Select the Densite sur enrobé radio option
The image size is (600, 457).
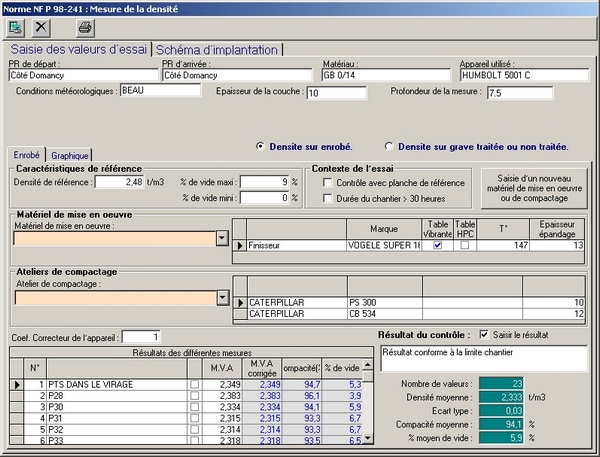click(x=261, y=146)
